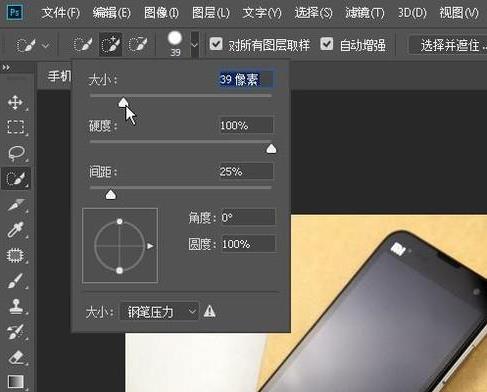Viewport: 487px width, 392px height.
Task: Open the 图层(L) menu
Action: tap(211, 13)
